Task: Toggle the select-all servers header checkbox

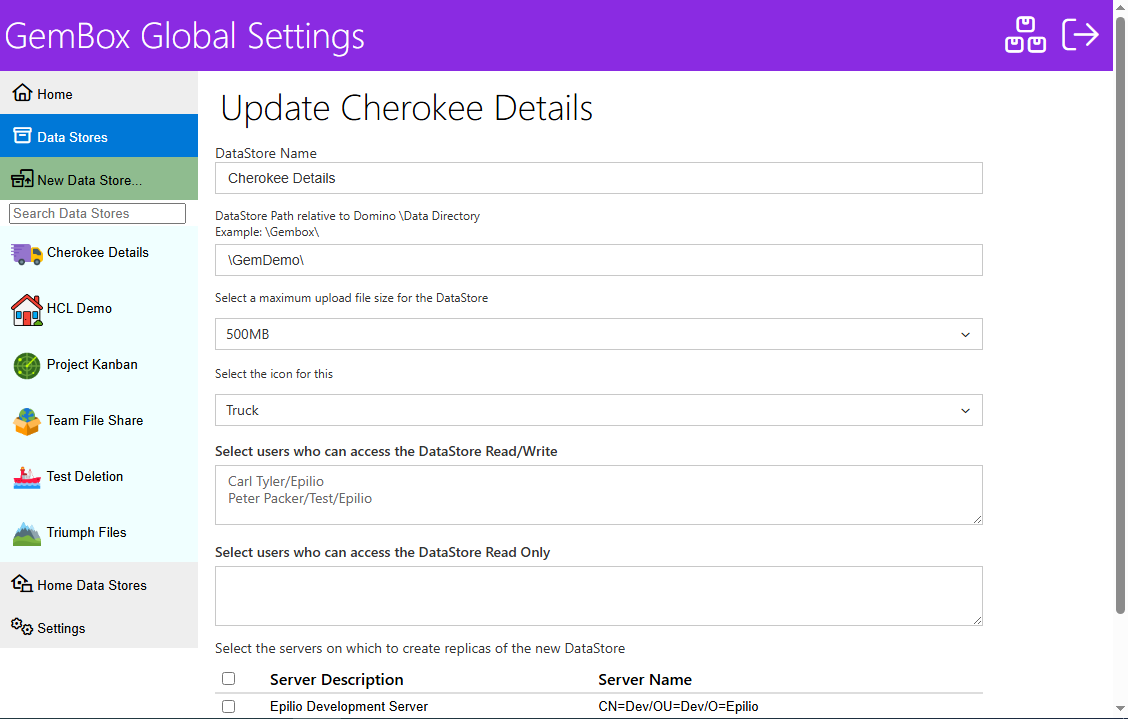Action: pyautogui.click(x=228, y=679)
